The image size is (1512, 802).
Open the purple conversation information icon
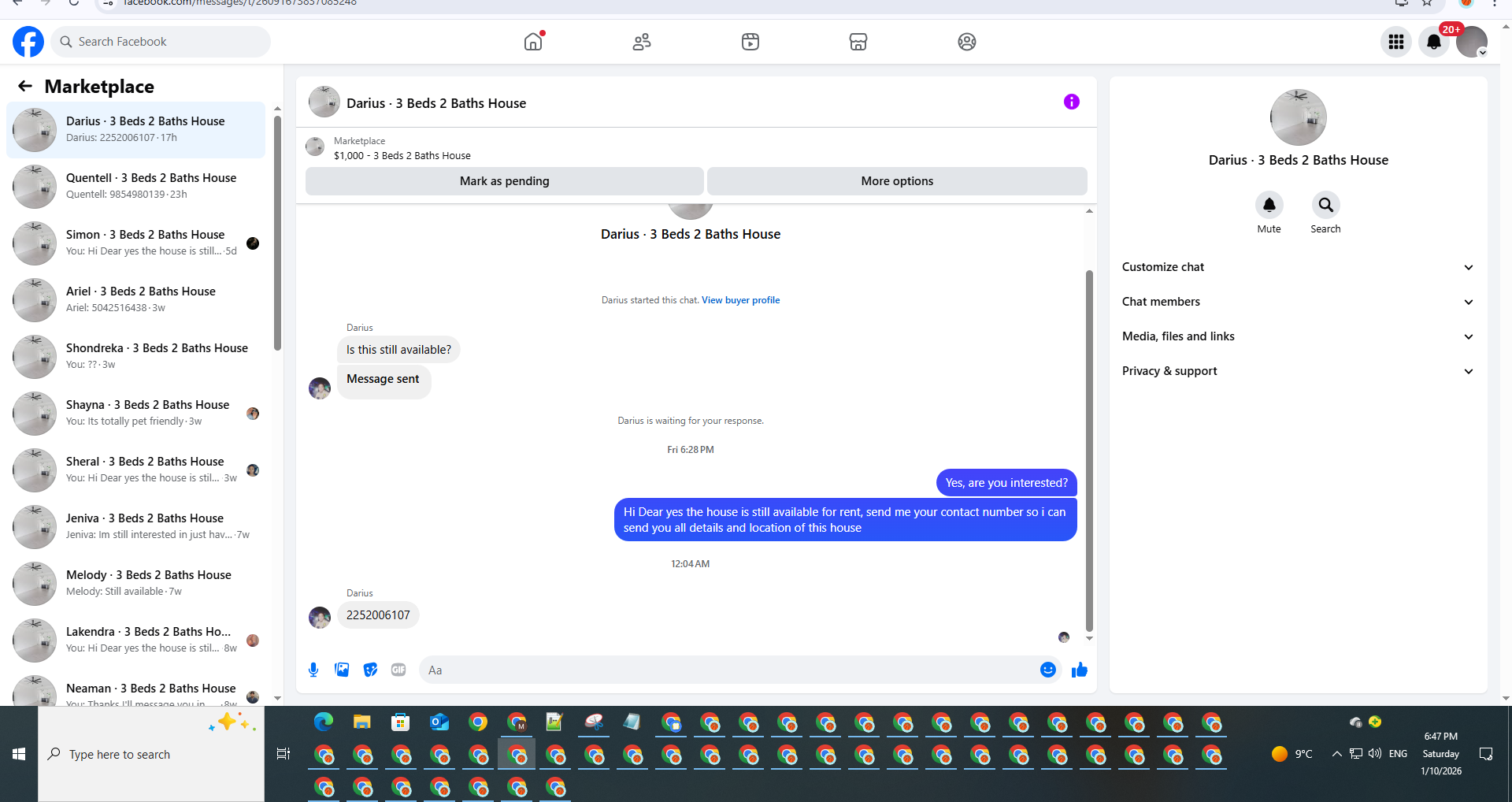pos(1072,102)
